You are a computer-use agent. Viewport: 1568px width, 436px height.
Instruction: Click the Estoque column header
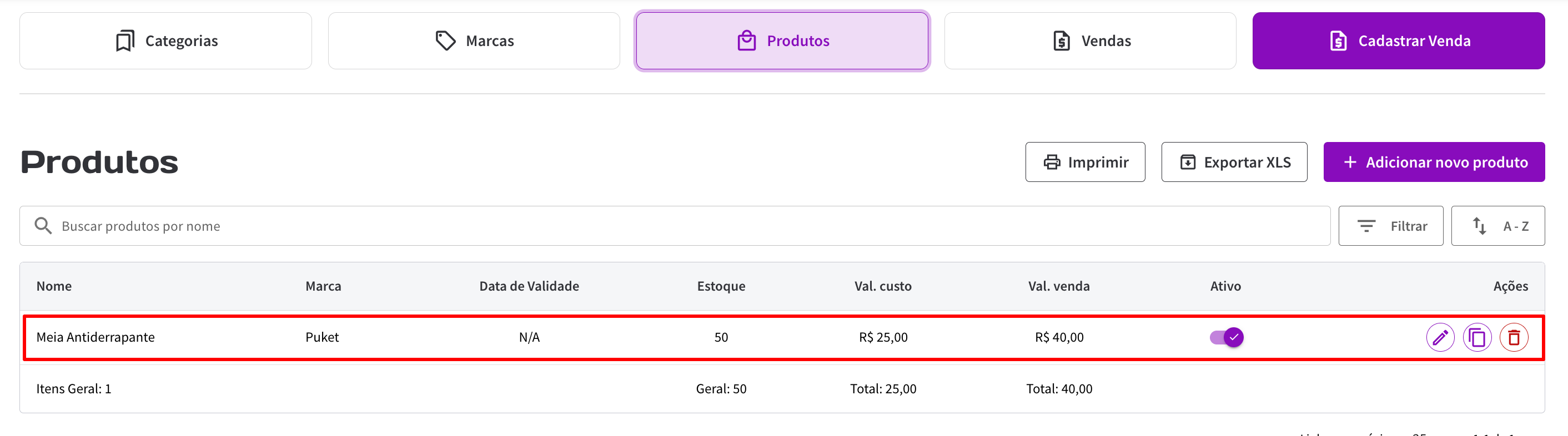[721, 286]
